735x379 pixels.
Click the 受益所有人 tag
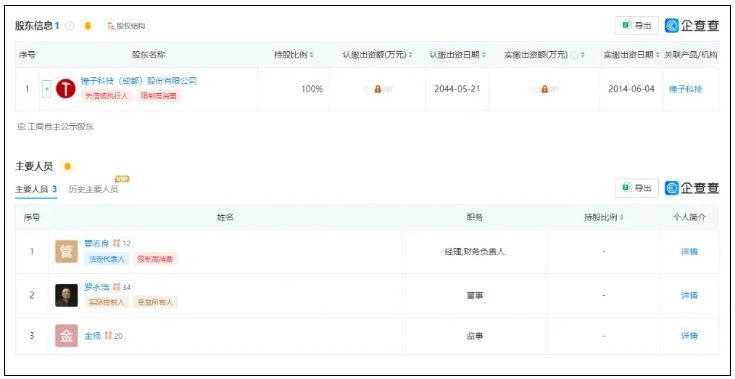[155, 302]
